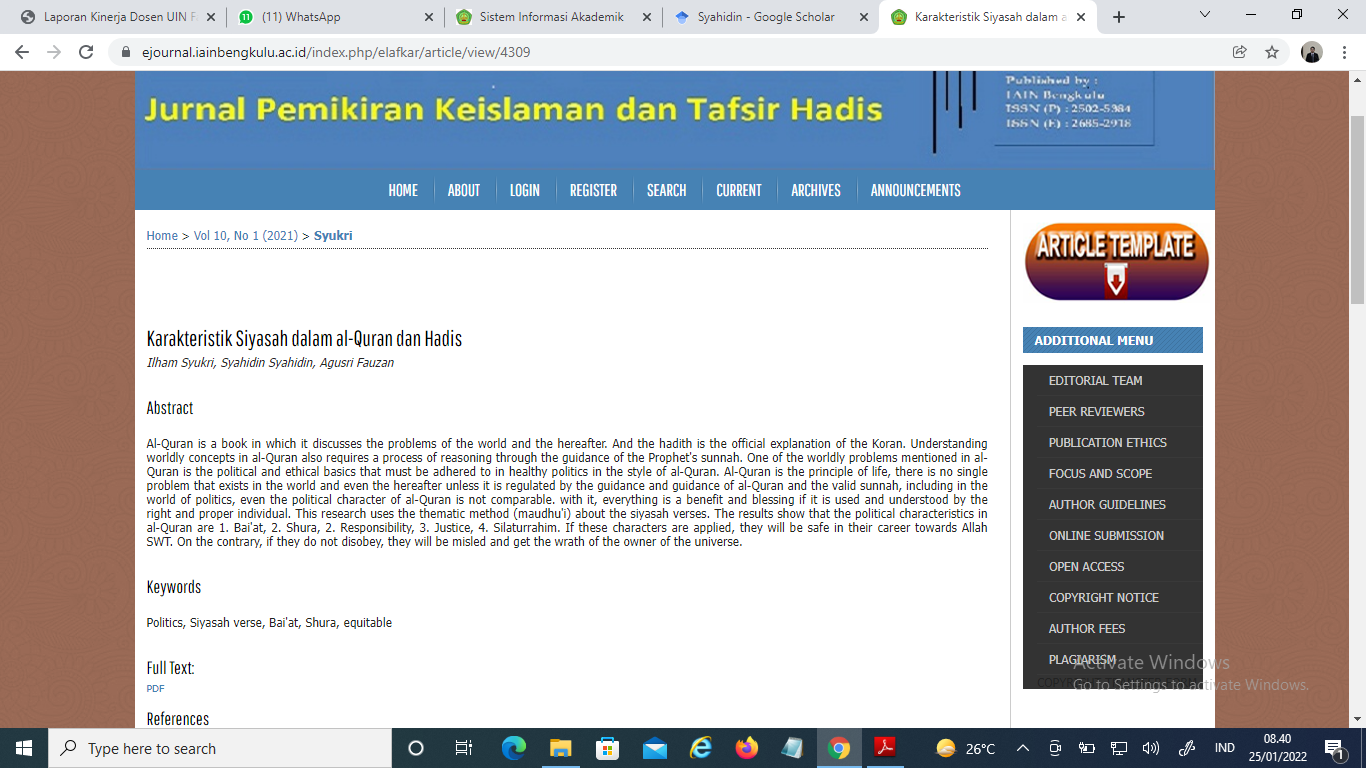Click the ARTICLE TEMPLATE download button
The width and height of the screenshot is (1366, 768).
coord(1116,262)
